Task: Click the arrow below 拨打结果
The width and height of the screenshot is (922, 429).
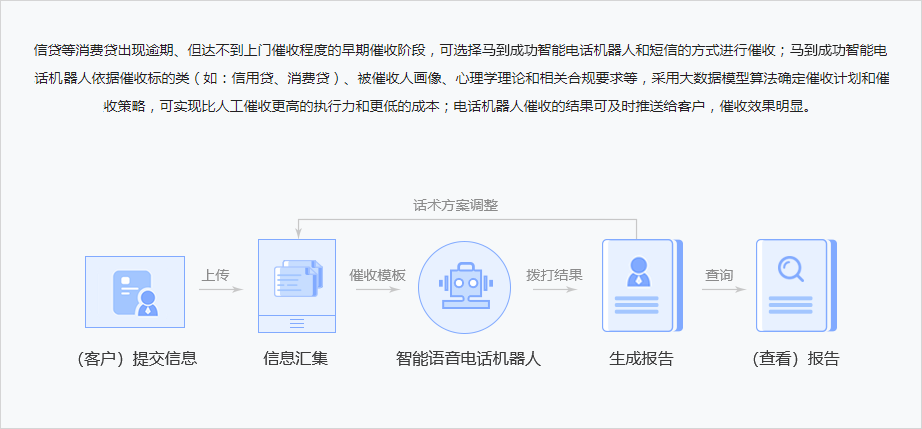Action: tap(553, 290)
